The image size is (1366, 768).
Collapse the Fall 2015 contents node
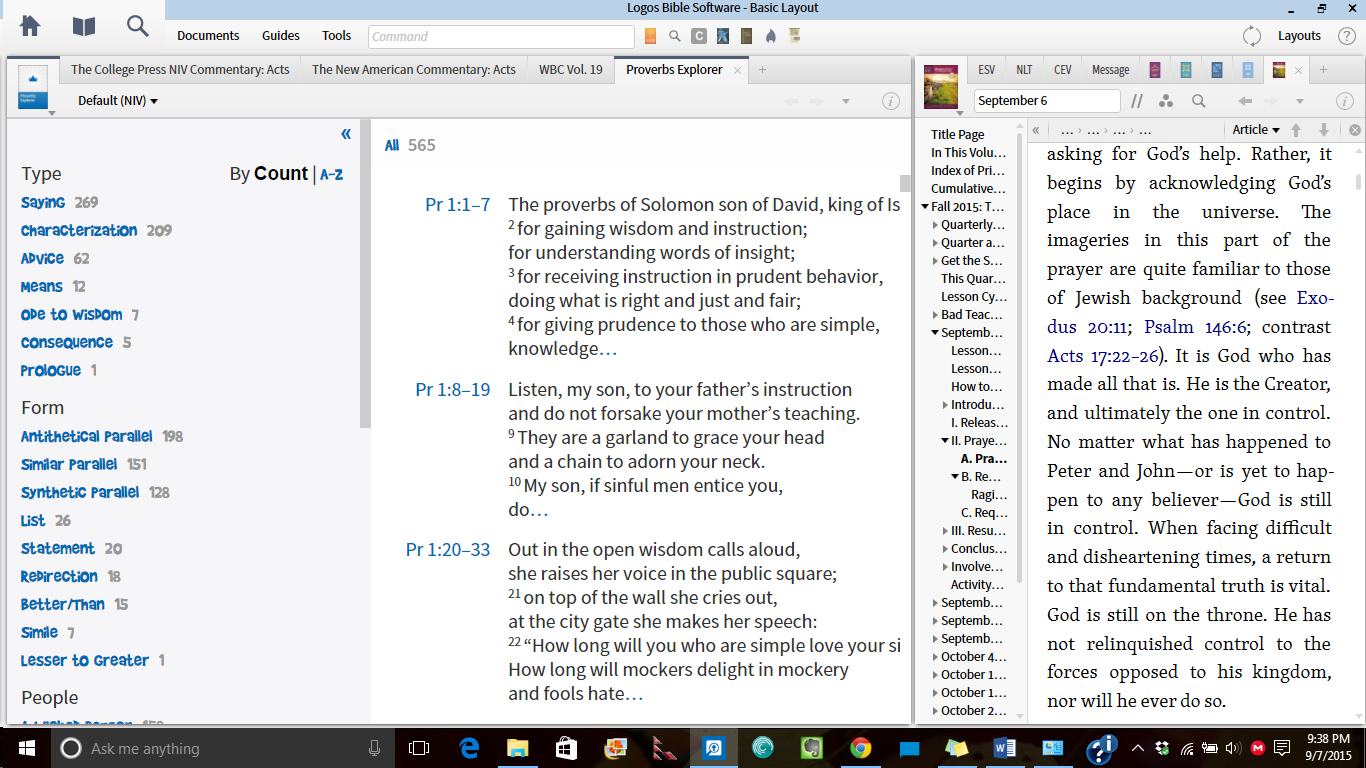pyautogui.click(x=925, y=207)
